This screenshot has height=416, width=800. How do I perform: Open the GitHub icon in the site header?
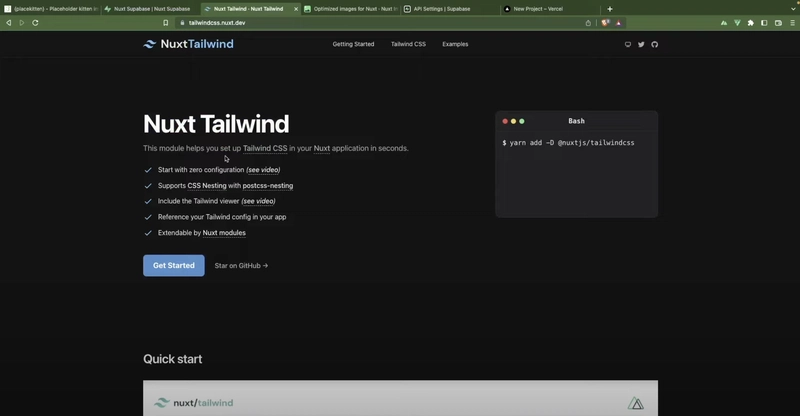(655, 44)
